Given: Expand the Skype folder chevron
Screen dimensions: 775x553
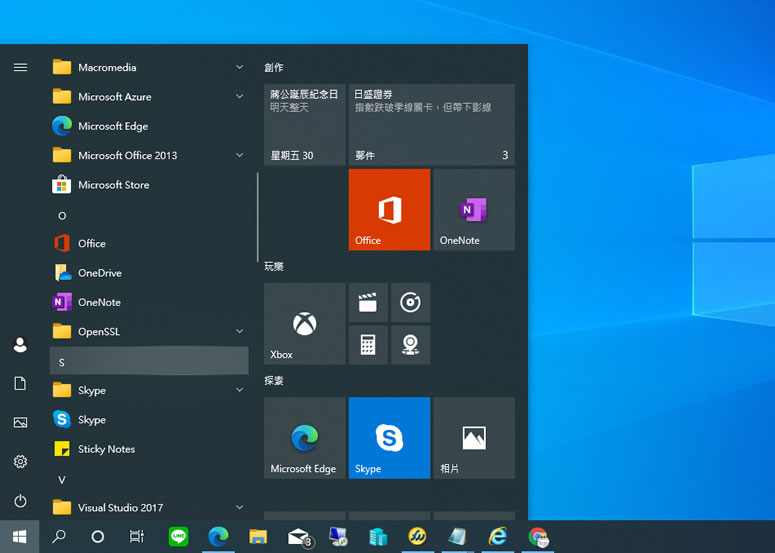Looking at the screenshot, I should click(x=239, y=390).
